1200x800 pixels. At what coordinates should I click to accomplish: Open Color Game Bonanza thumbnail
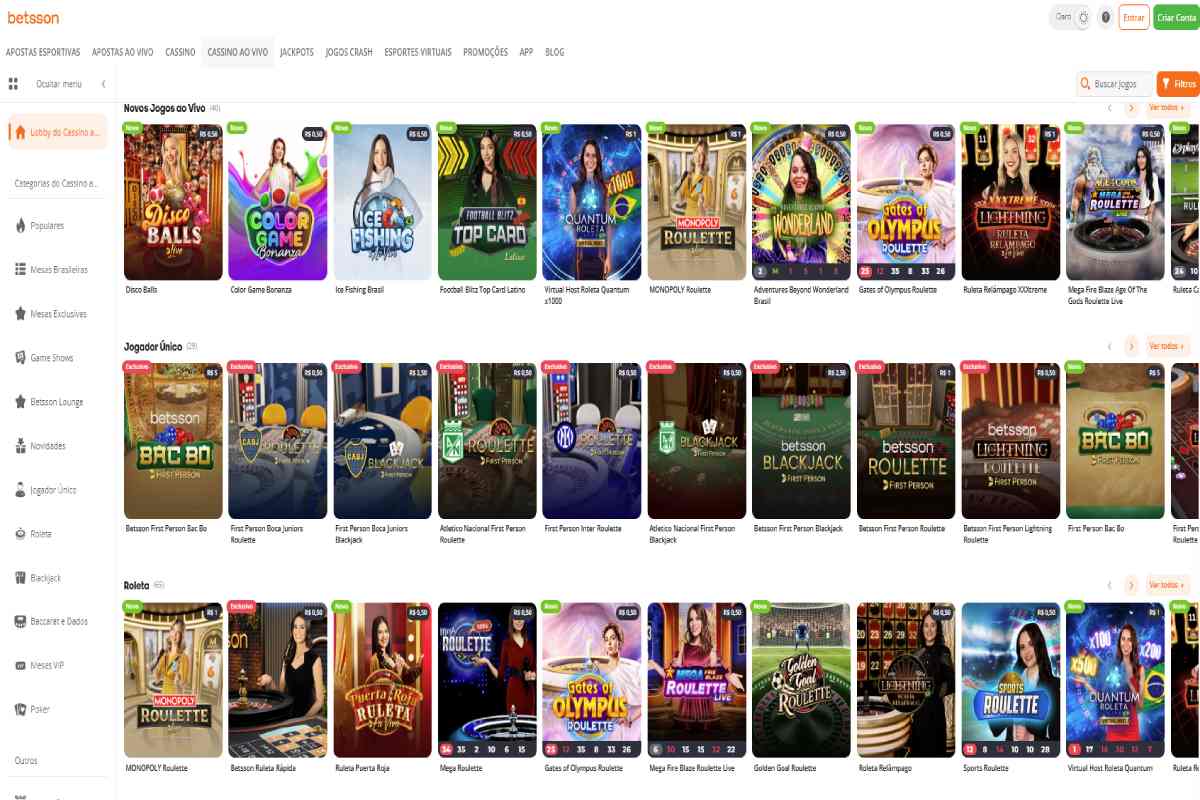click(278, 202)
